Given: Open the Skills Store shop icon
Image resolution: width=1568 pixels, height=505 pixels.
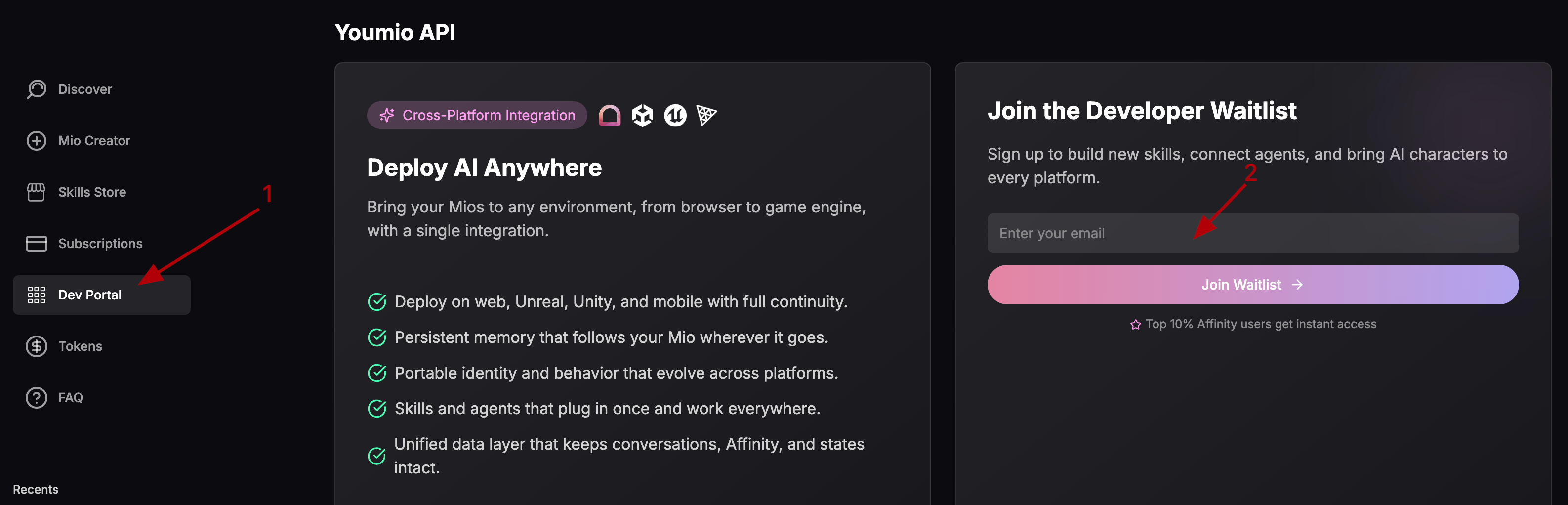Looking at the screenshot, I should click(x=37, y=192).
